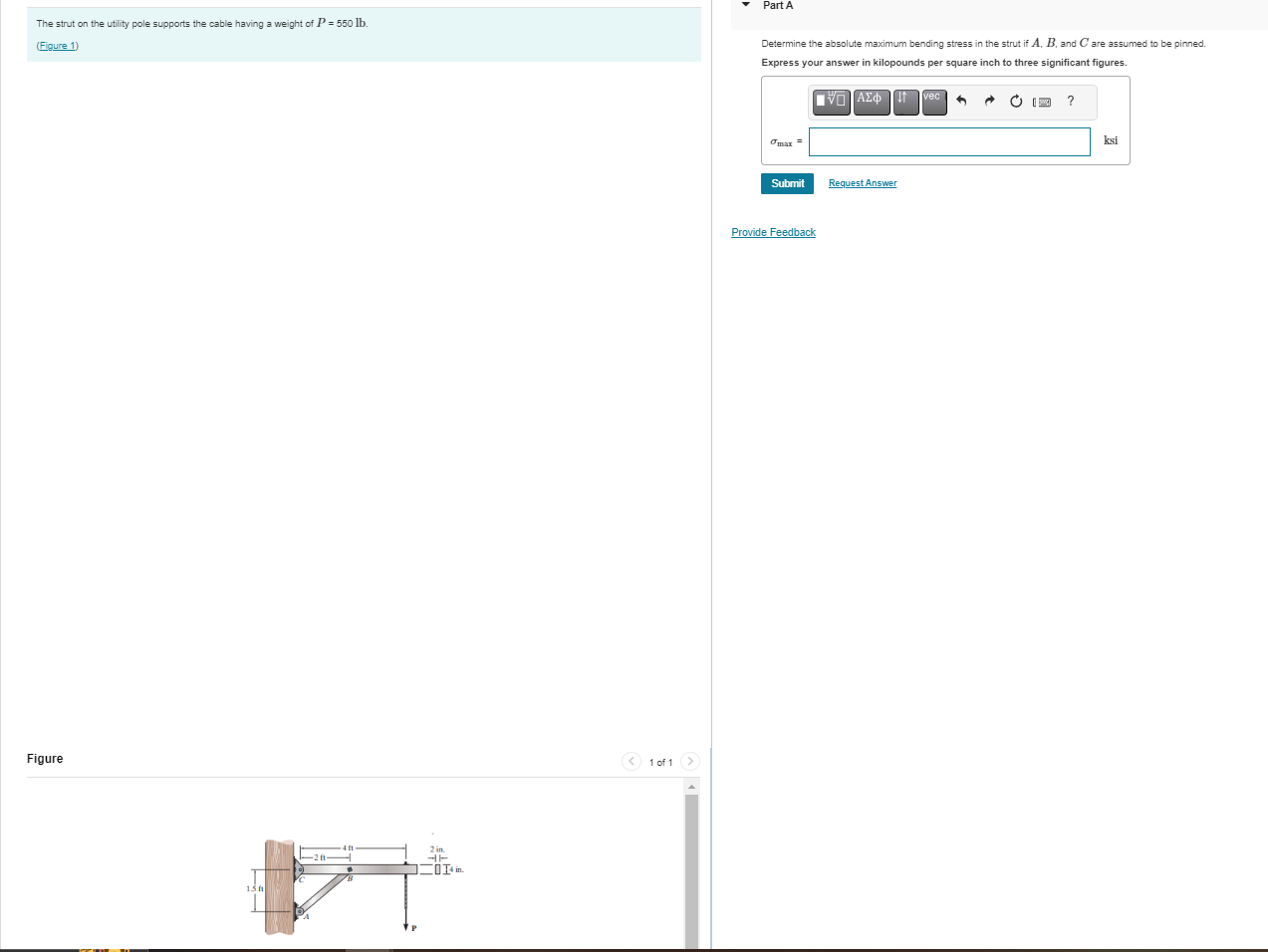Advance to the next figure page
The width and height of the screenshot is (1268, 952).
689,761
